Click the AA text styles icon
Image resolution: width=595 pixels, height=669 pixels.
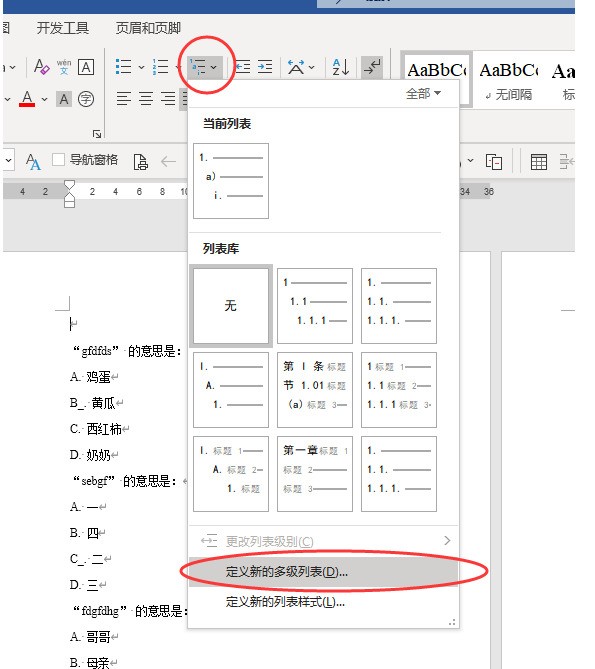pyautogui.click(x=33, y=161)
